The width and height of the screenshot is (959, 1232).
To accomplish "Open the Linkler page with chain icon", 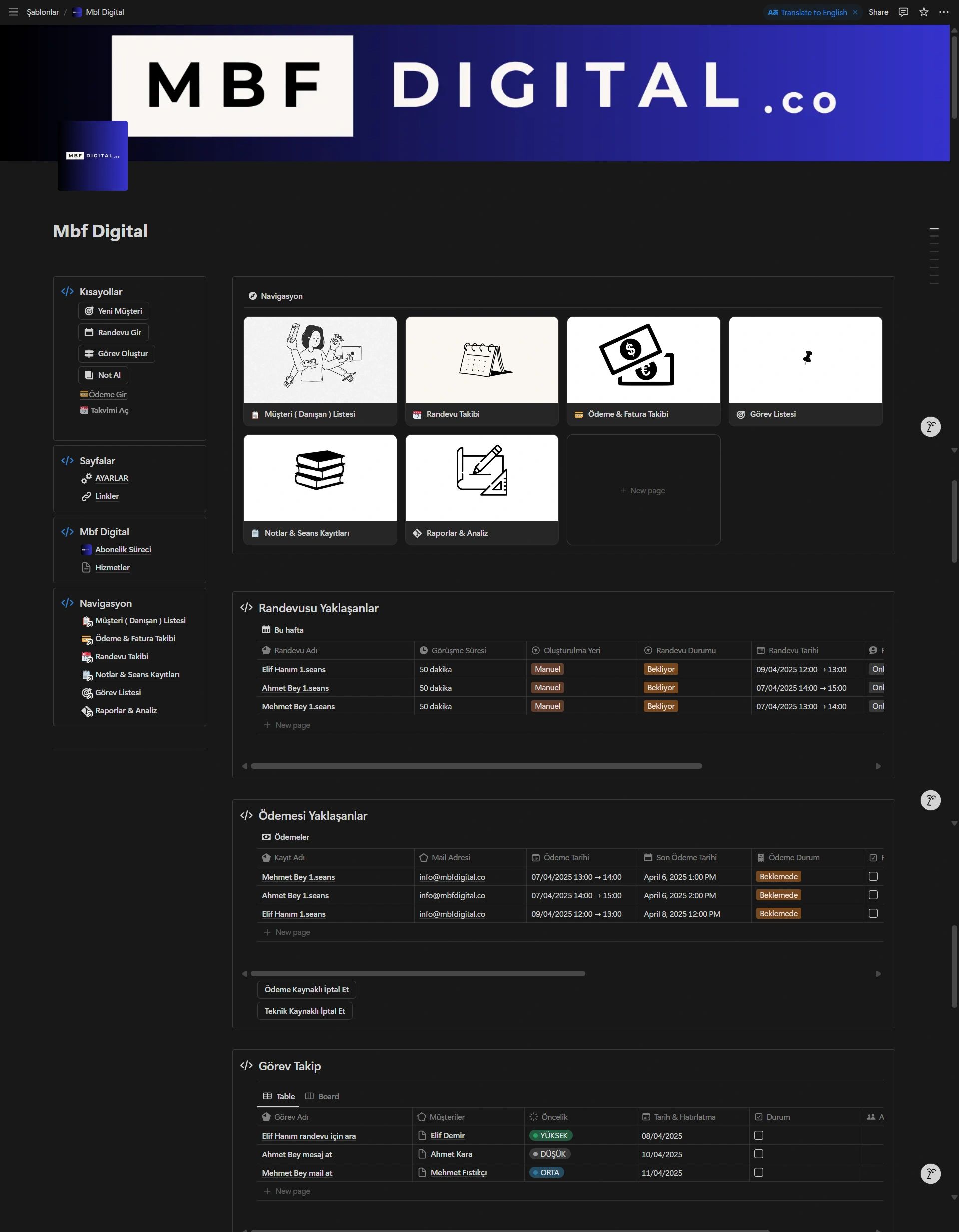I will 106,496.
